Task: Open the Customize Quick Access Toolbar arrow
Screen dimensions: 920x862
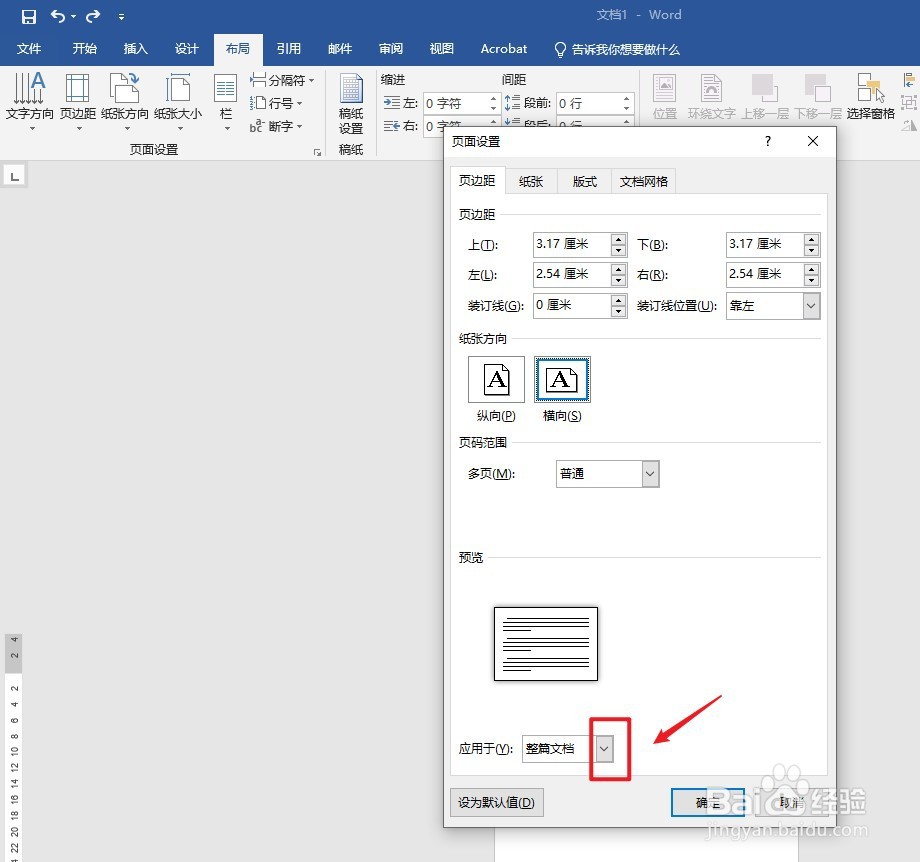Action: (121, 17)
